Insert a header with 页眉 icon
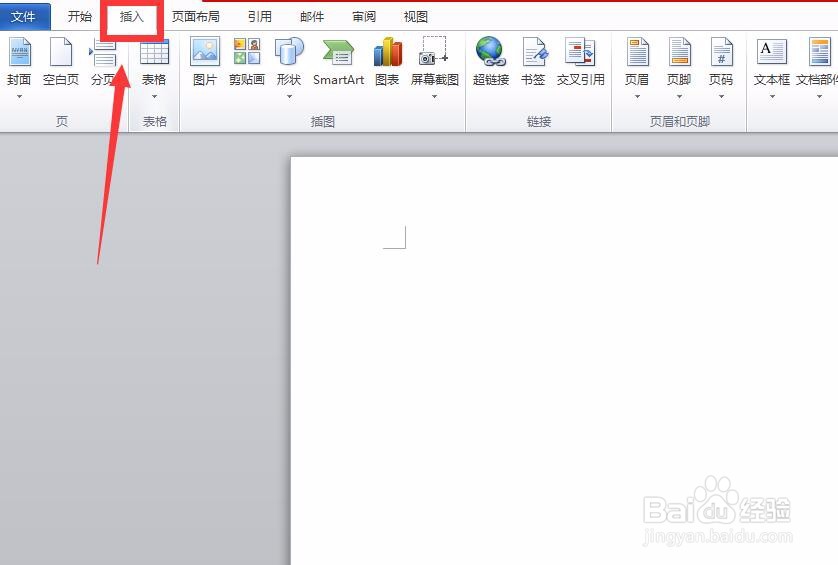The image size is (838, 565). click(637, 52)
